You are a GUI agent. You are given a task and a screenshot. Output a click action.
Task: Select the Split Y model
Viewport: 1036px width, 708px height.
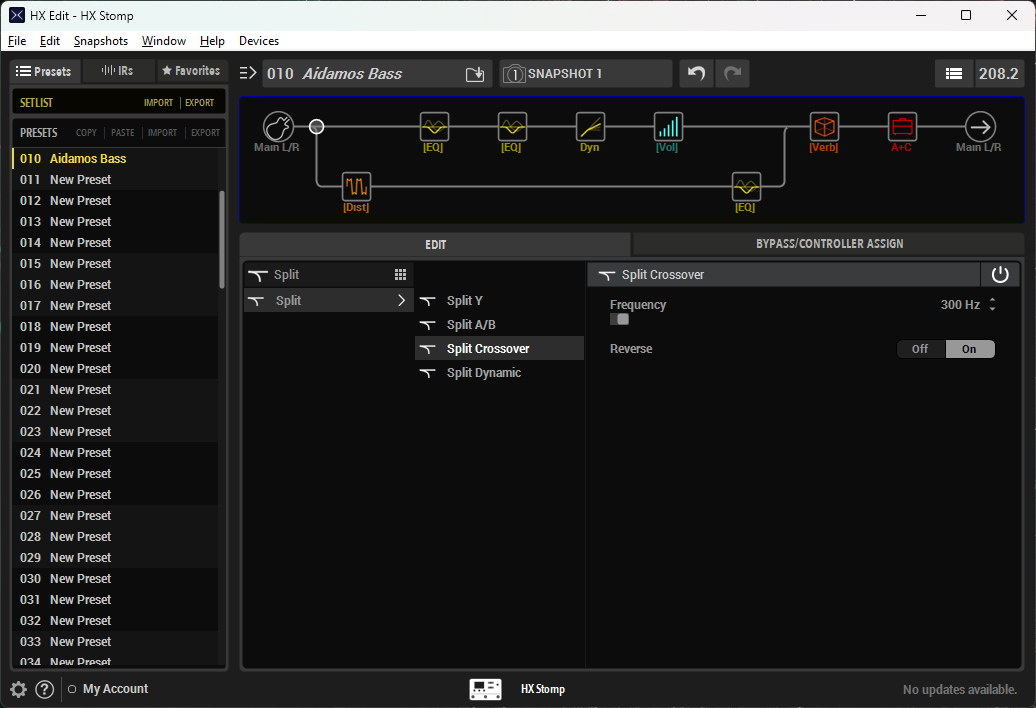499,301
